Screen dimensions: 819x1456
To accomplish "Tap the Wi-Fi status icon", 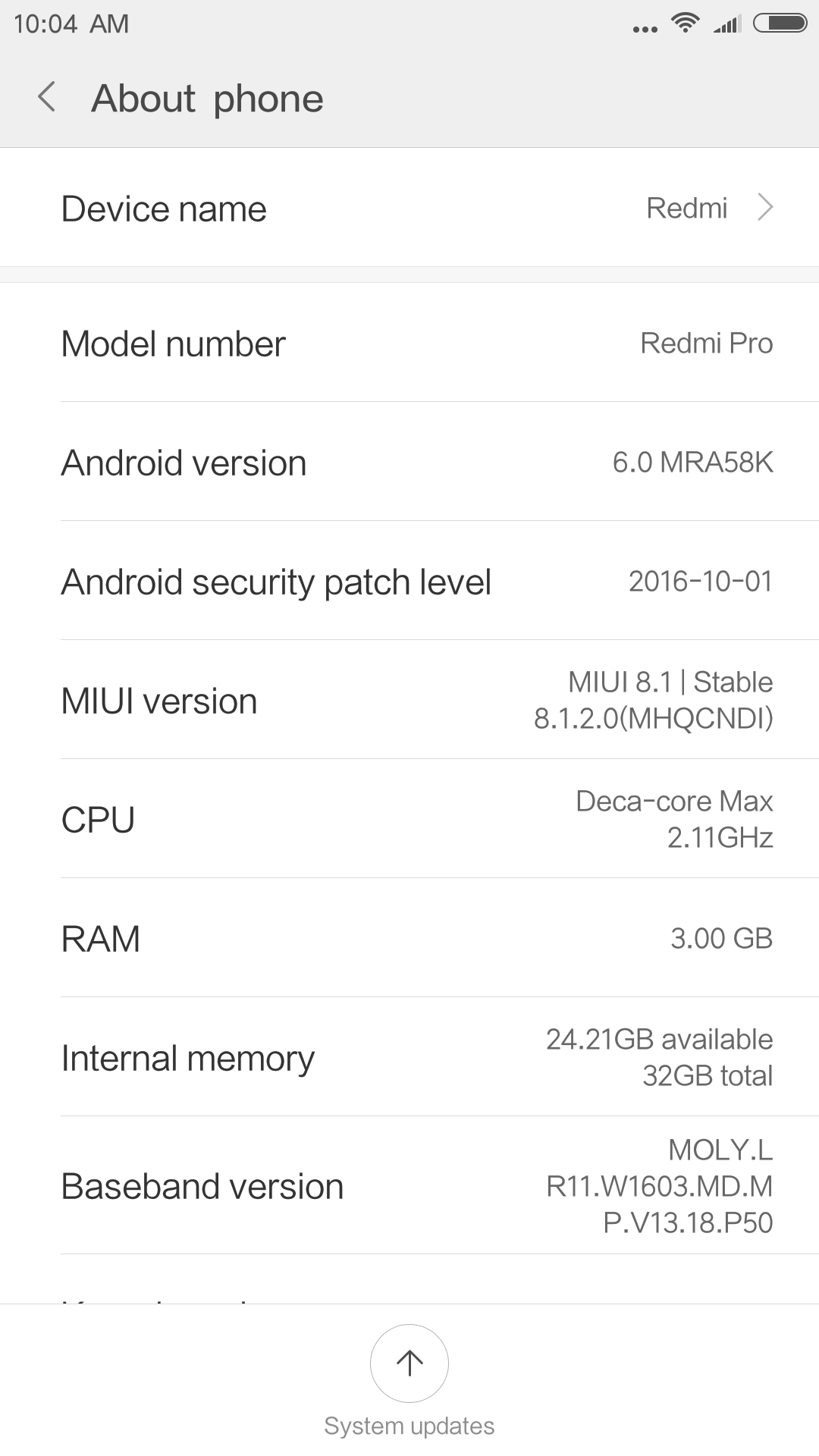I will click(685, 24).
